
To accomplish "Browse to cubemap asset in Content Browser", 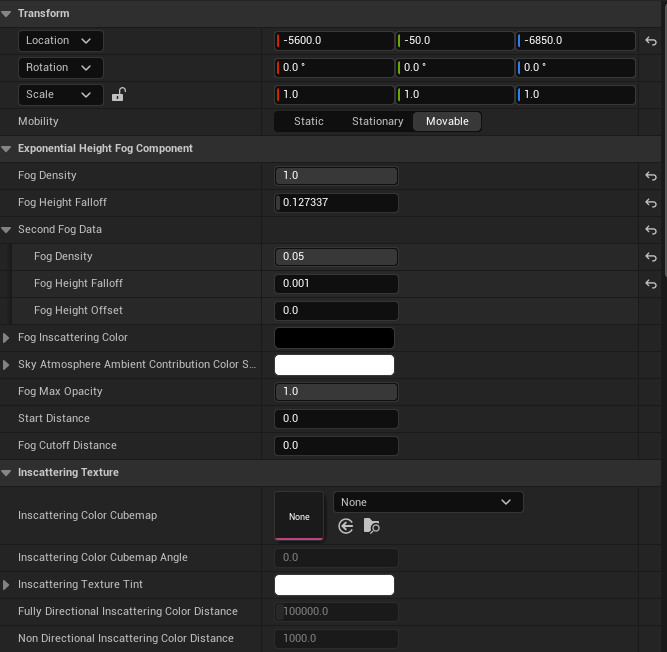I will point(371,526).
